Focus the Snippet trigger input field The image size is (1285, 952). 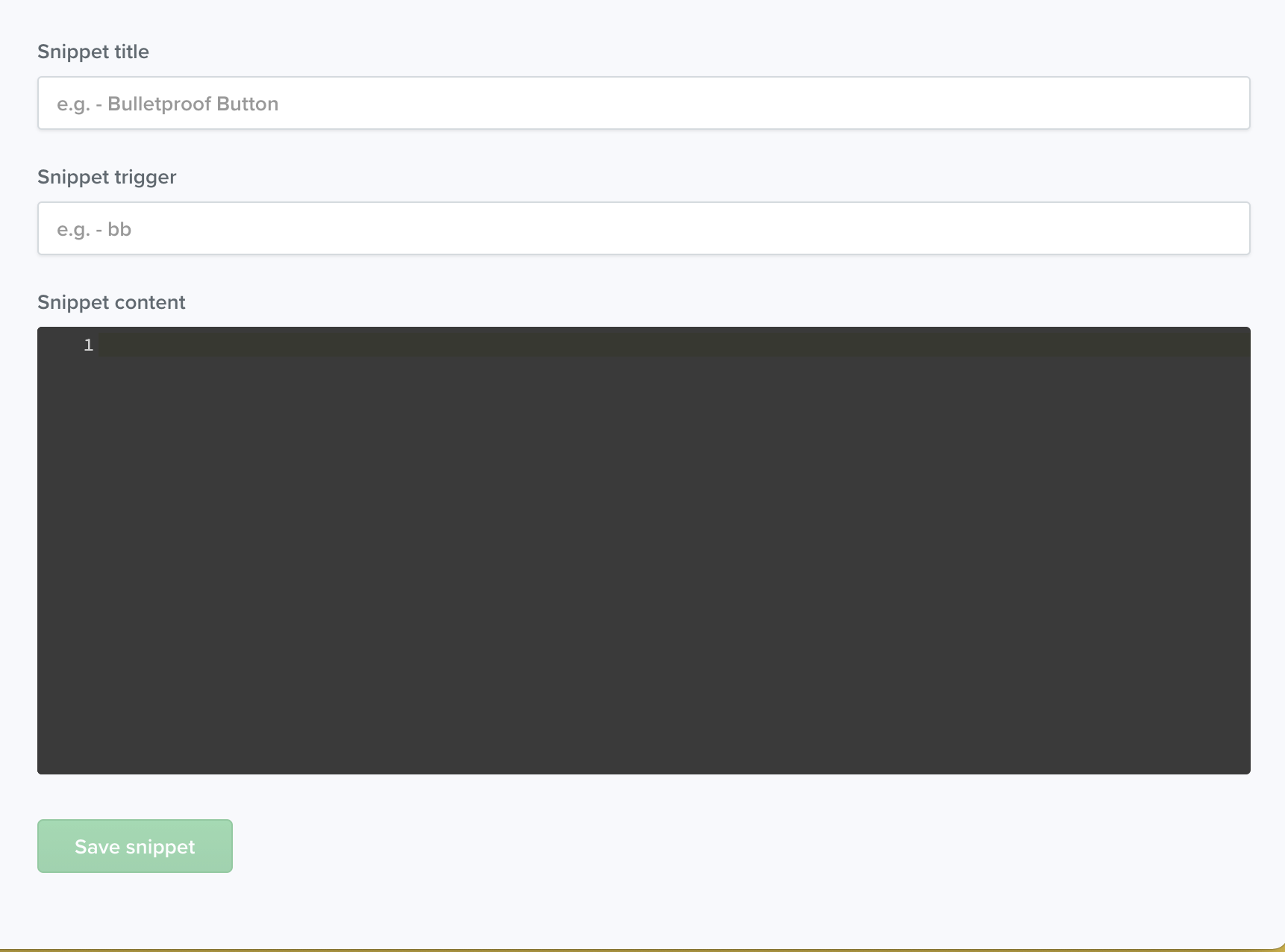(x=643, y=228)
